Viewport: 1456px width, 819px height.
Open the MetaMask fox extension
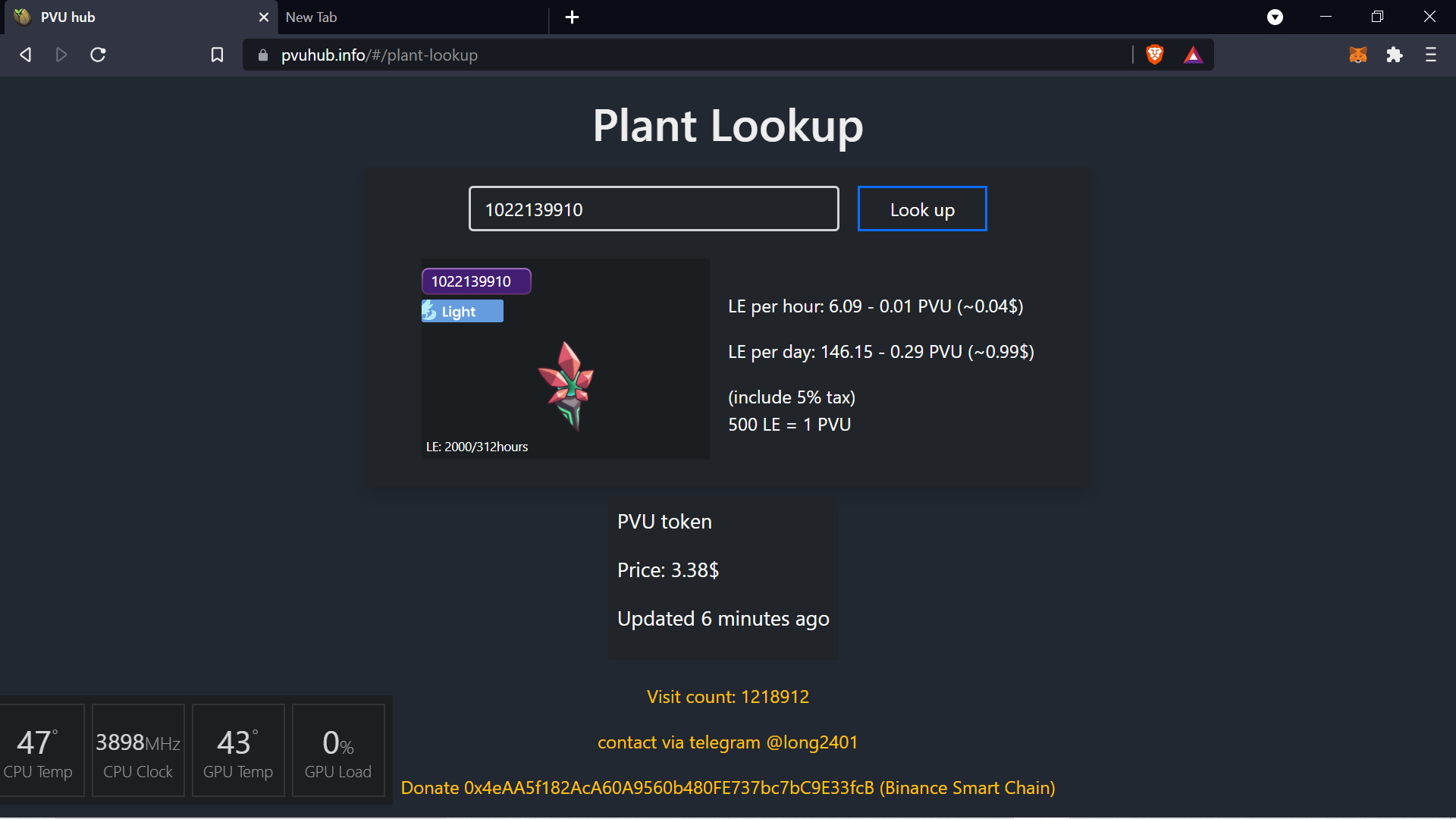pos(1358,55)
